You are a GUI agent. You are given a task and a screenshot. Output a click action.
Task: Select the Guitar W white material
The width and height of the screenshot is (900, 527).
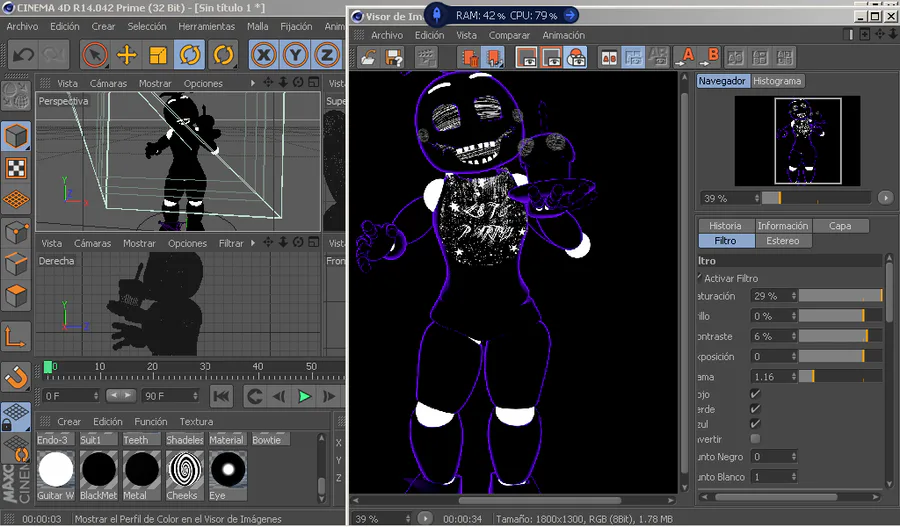click(x=56, y=474)
